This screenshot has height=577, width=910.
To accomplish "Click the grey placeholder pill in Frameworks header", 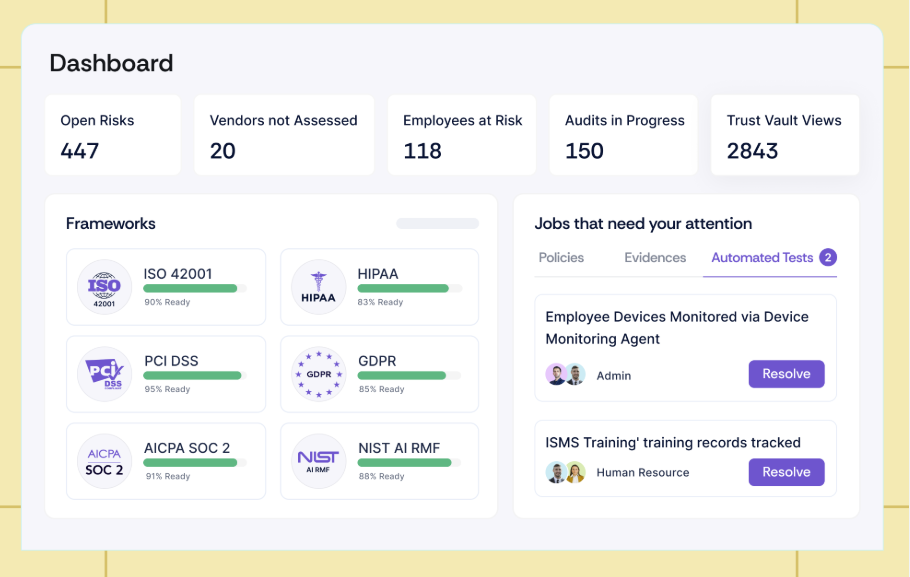I will click(438, 223).
